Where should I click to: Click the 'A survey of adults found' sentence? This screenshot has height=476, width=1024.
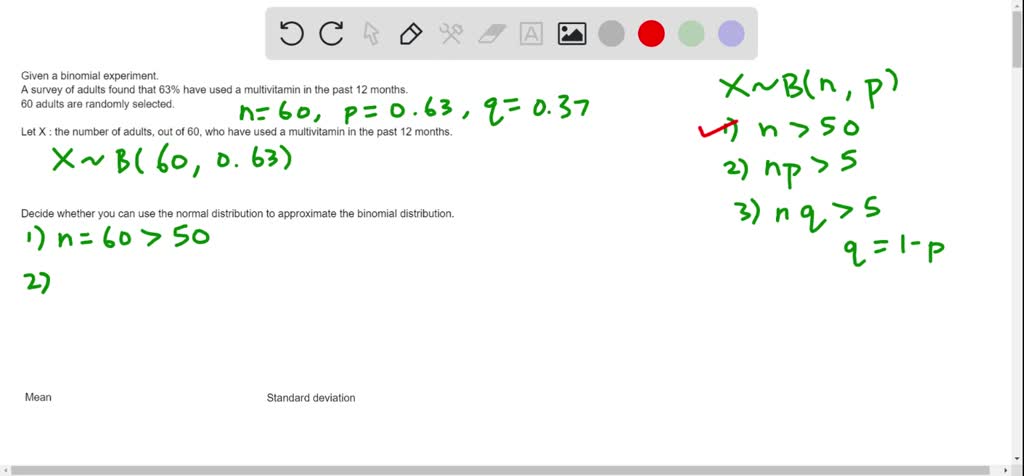[214, 89]
